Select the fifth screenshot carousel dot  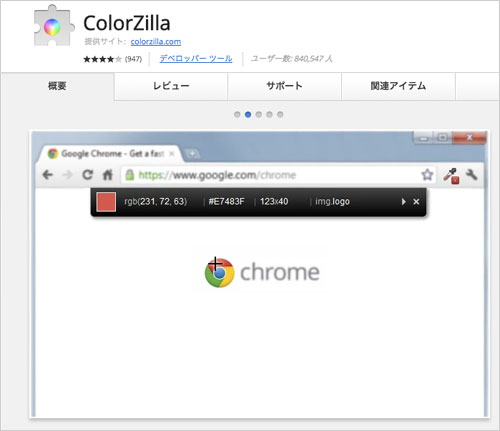tap(280, 114)
